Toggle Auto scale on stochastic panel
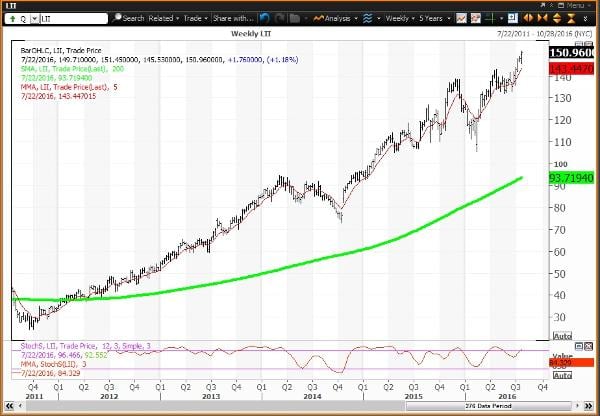600x416 pixels. pyautogui.click(x=562, y=375)
